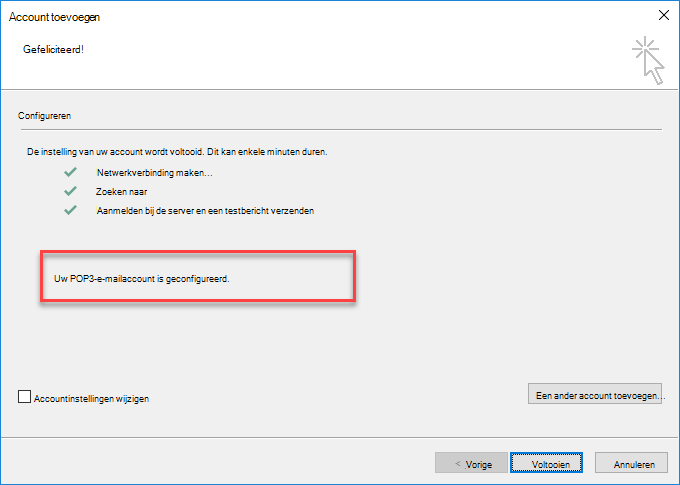The width and height of the screenshot is (680, 485).
Task: Click the 'Gefeliciteerd!' heading
Action: pos(53,49)
